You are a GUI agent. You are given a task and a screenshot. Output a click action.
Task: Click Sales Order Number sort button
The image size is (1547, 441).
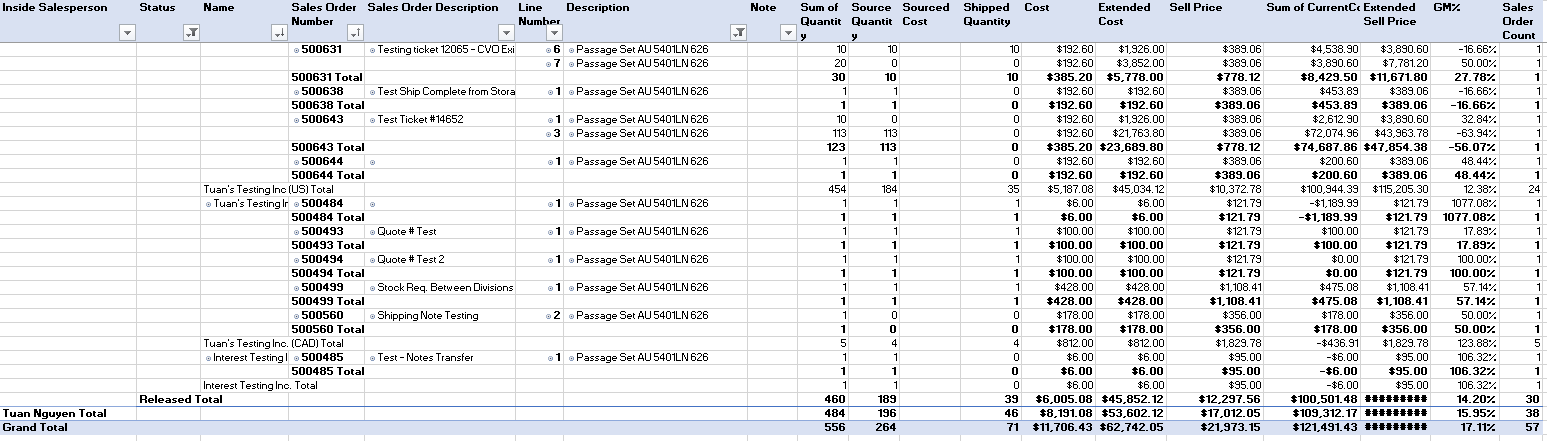(354, 33)
